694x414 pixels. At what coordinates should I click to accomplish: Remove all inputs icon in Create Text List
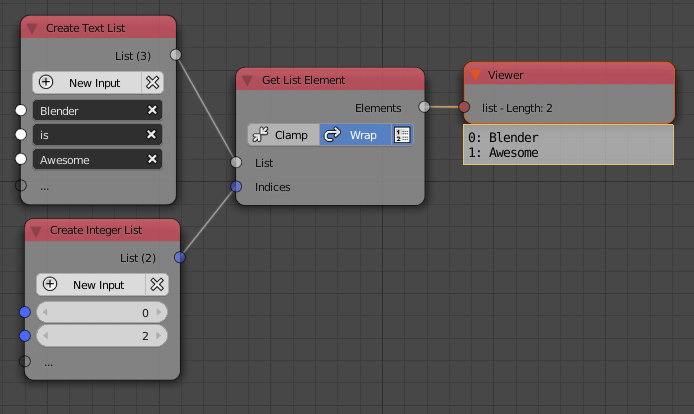[x=153, y=83]
